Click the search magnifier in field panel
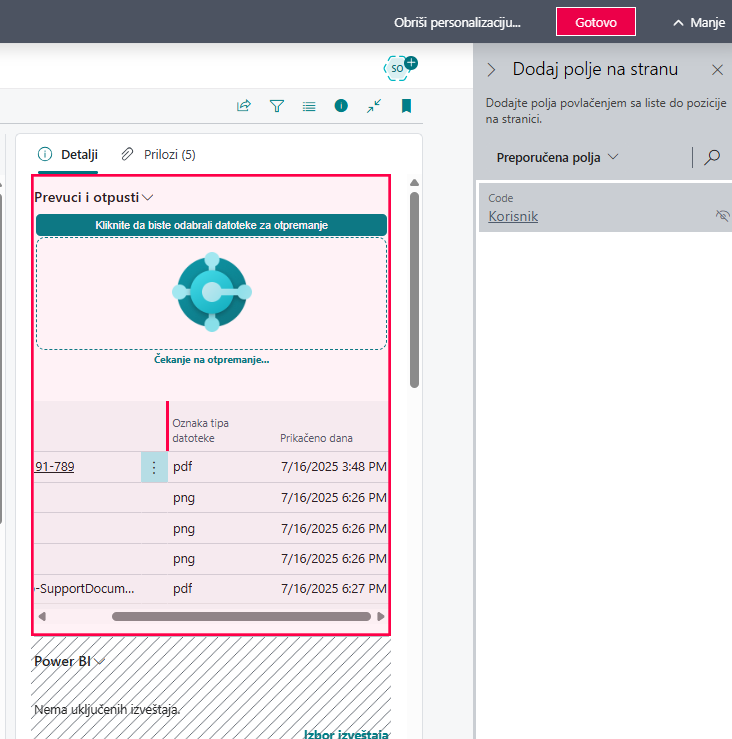This screenshot has height=739, width=732. click(x=712, y=157)
